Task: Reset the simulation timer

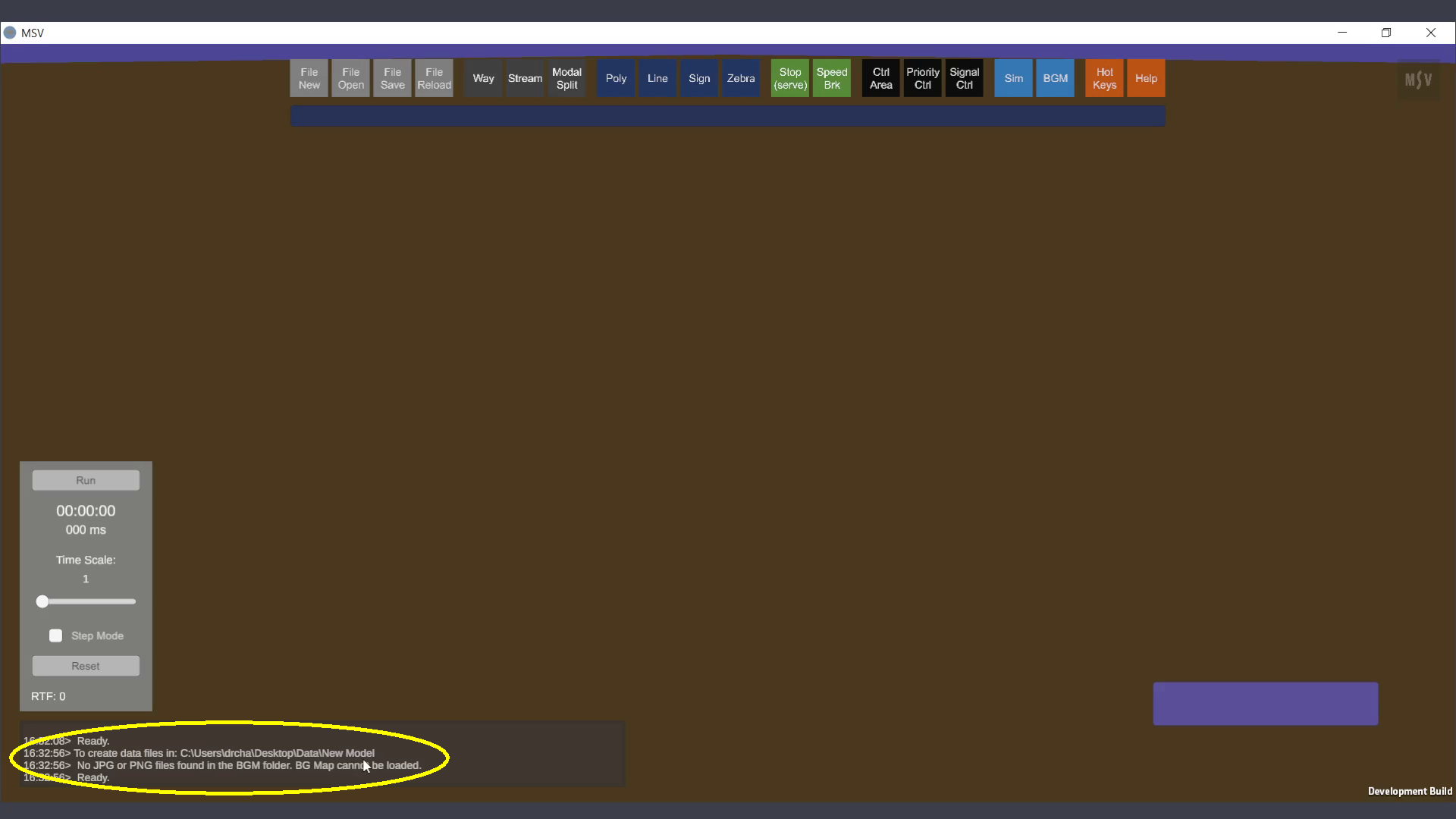Action: pos(86,666)
